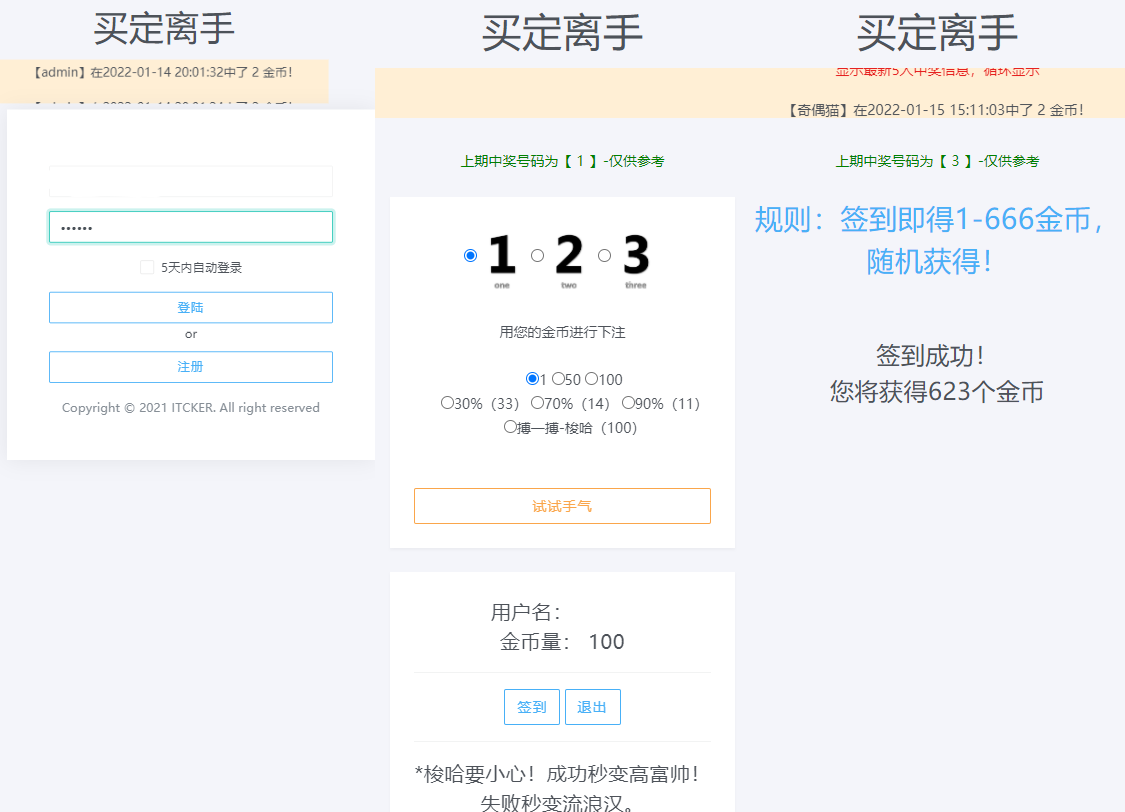Select the 搏一搏-梭哈 (100) all-in option

click(510, 427)
